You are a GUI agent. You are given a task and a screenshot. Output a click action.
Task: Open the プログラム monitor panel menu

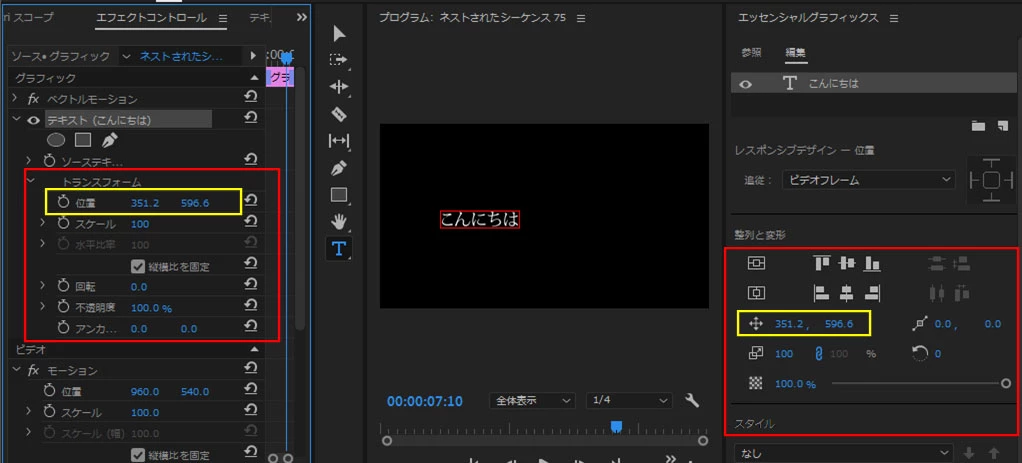pyautogui.click(x=581, y=18)
